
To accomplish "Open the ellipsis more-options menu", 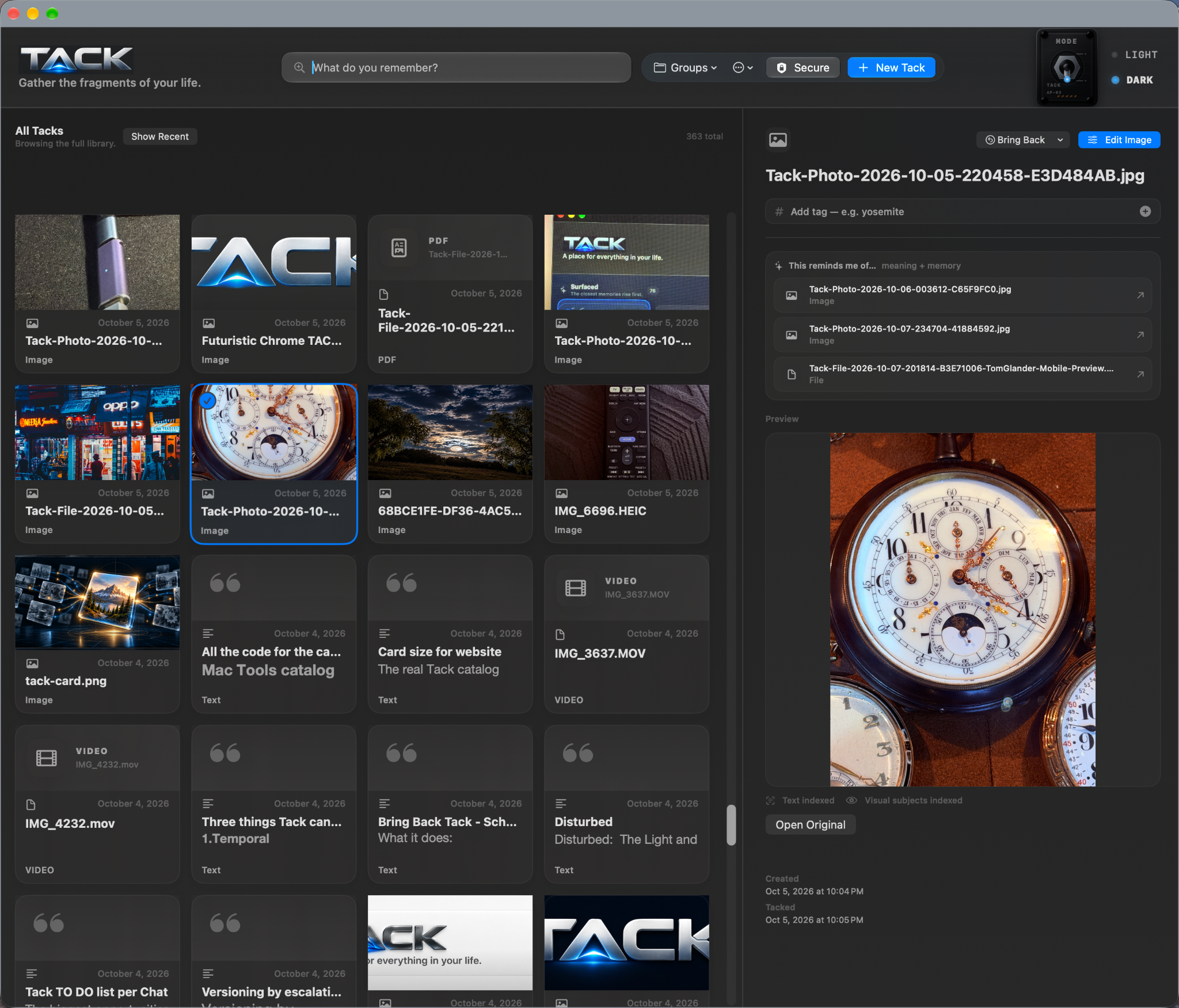I will pyautogui.click(x=743, y=68).
